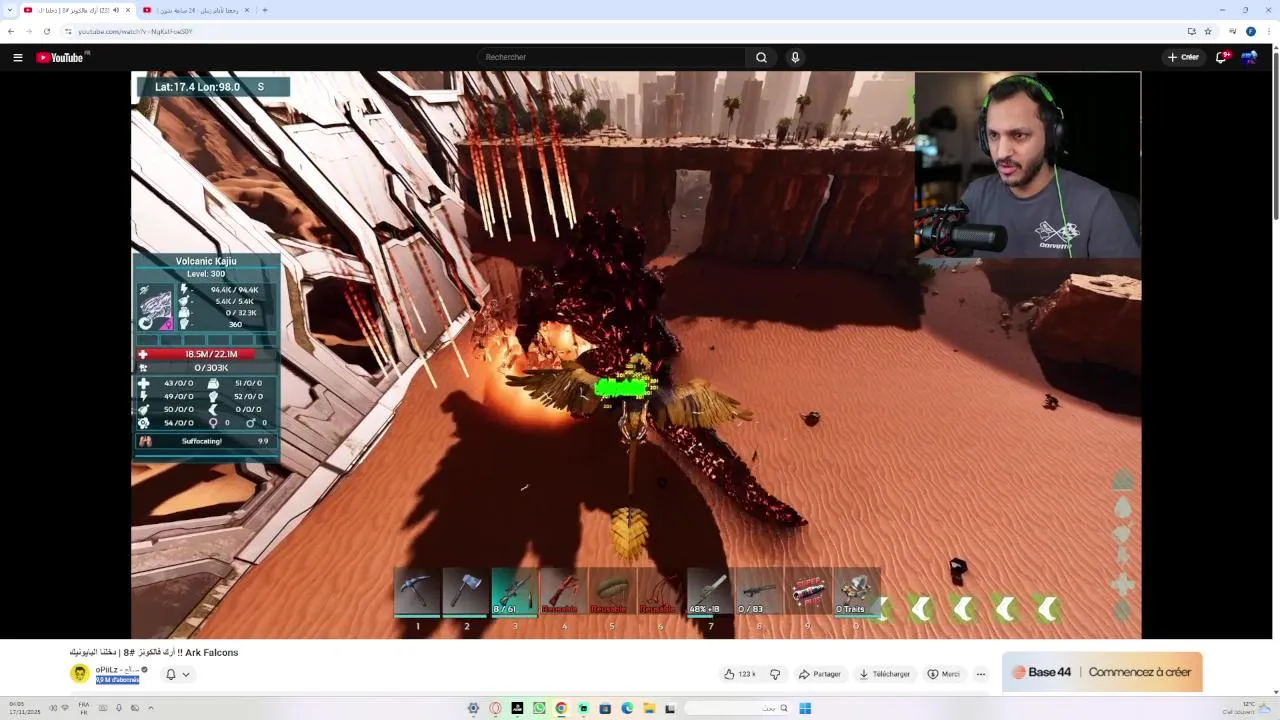Click the install/cast icon in address bar
This screenshot has height=720, width=1280.
pos(1191,31)
